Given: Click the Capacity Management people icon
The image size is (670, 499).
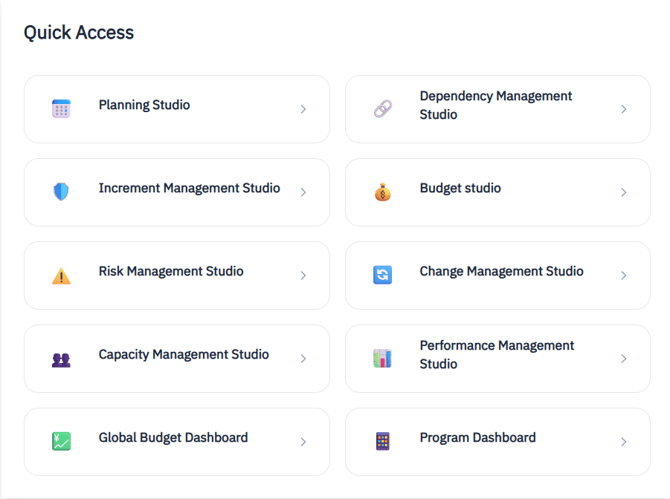Looking at the screenshot, I should click(61, 359).
